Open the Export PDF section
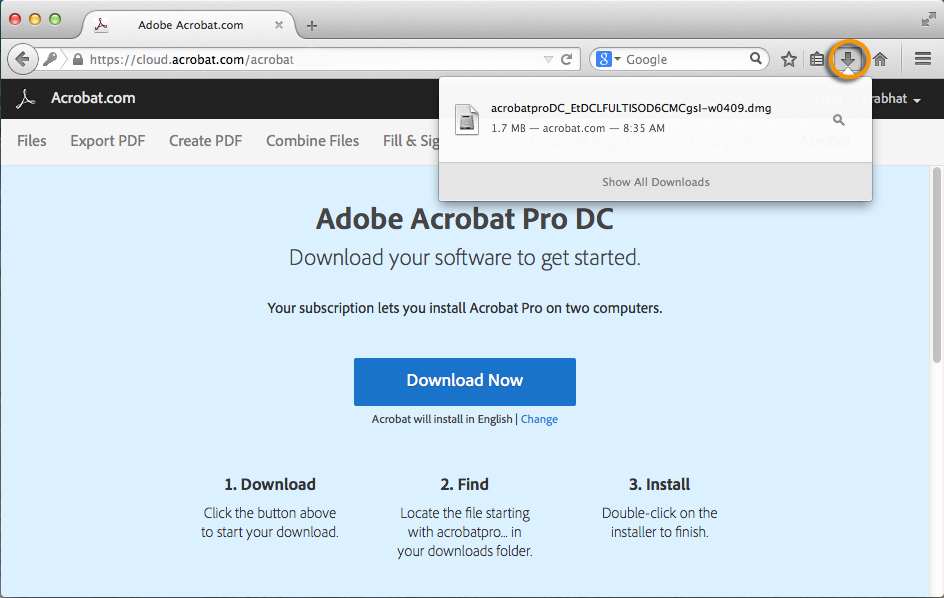 coord(108,140)
